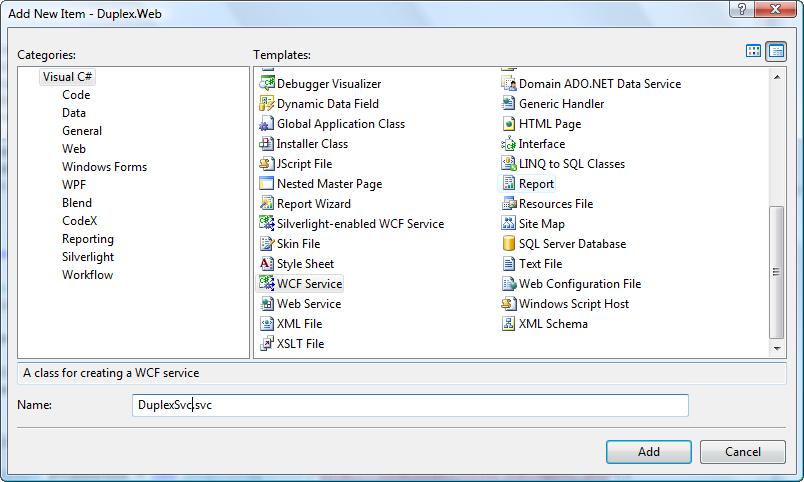The width and height of the screenshot is (804, 482).
Task: Choose the Workflow category
Action: point(87,275)
